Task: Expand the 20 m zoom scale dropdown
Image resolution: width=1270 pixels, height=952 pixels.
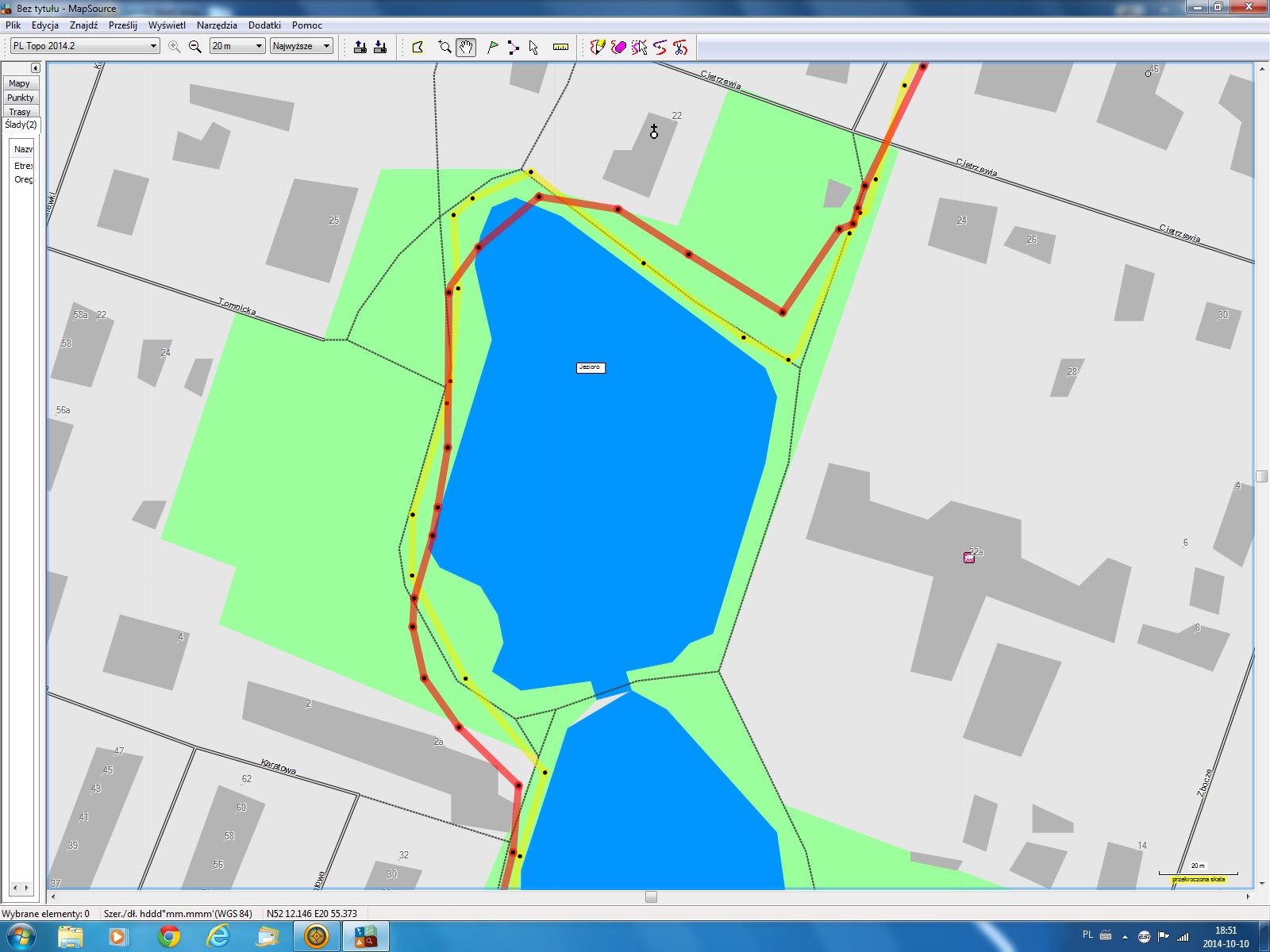Action: (x=258, y=46)
